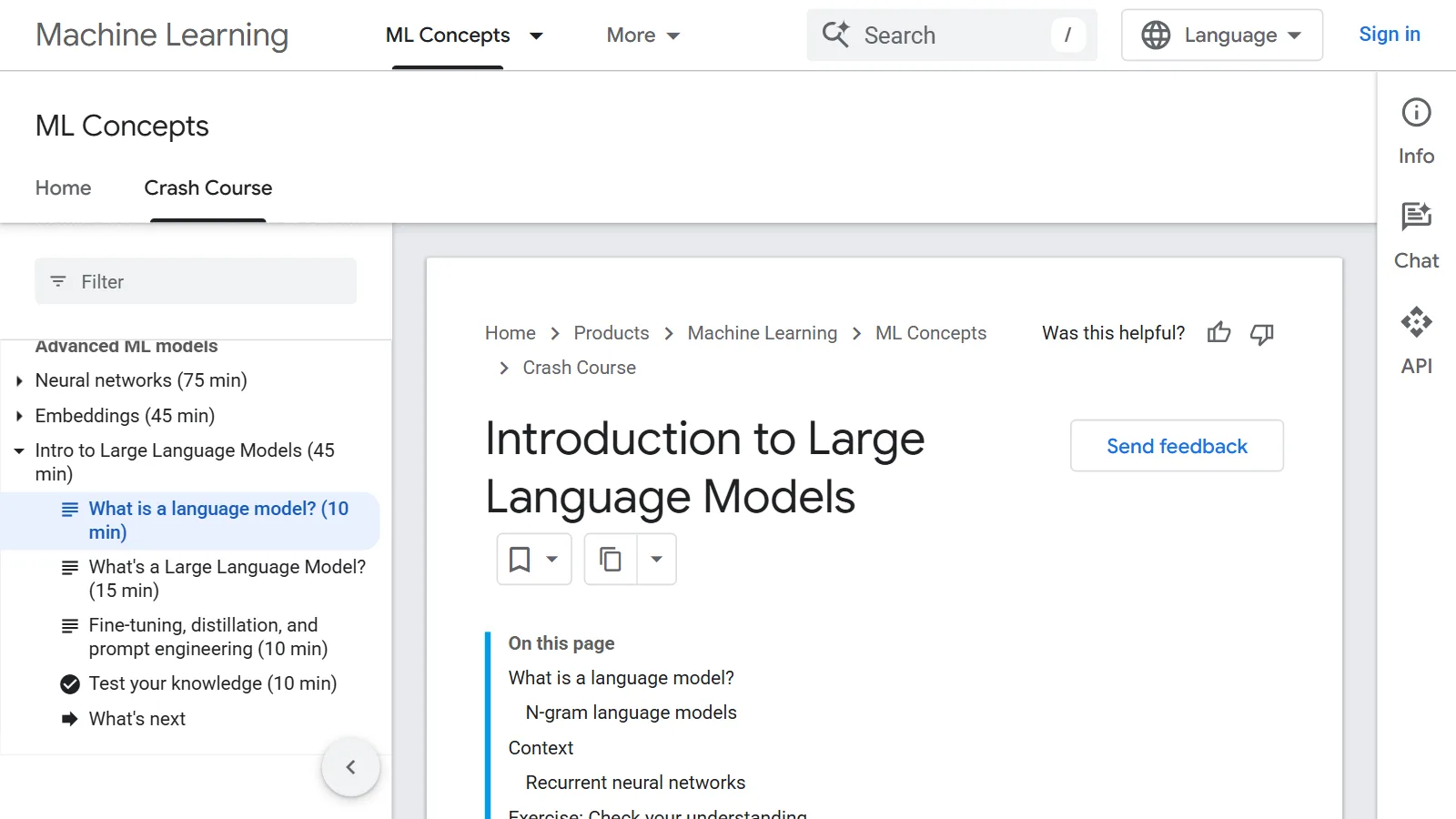
Task: Click the filter lines icon
Action: pos(58,281)
